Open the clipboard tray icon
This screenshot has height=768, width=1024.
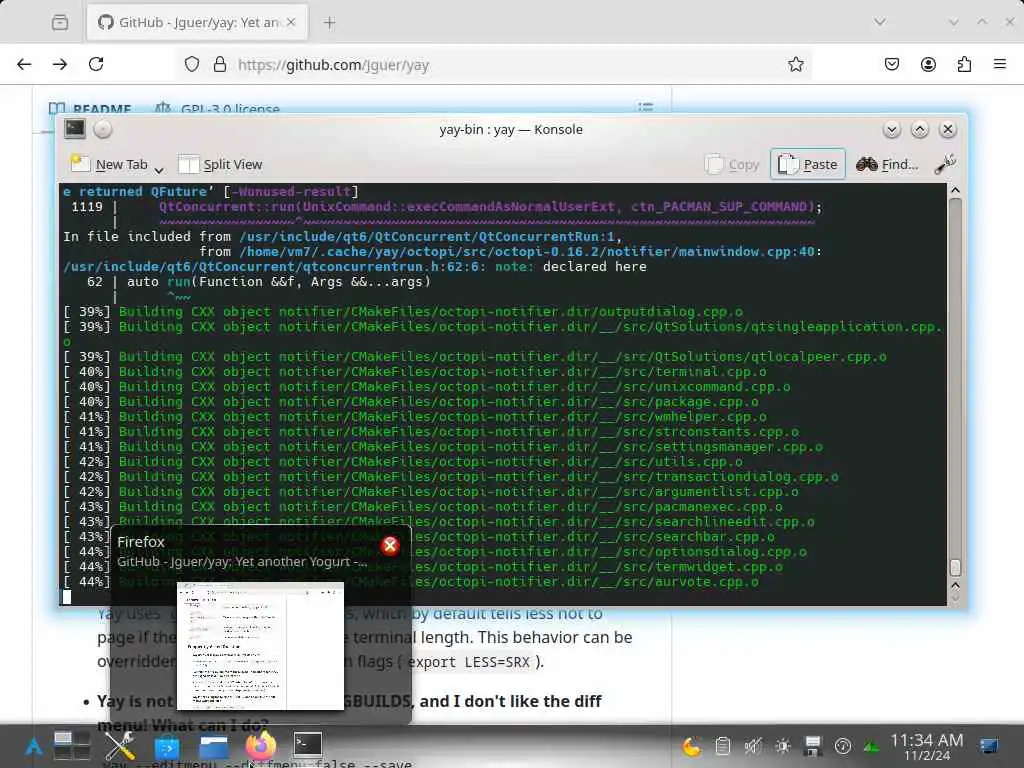(x=722, y=746)
